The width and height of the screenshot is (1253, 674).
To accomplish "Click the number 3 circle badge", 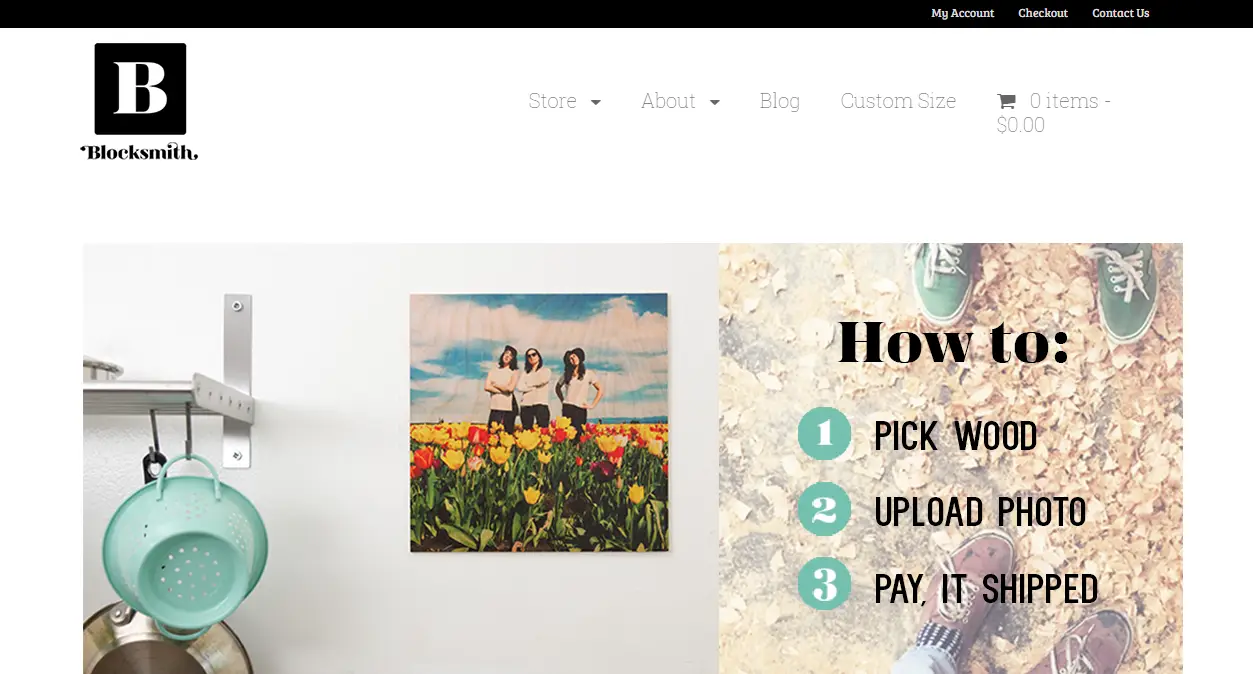I will tap(824, 584).
